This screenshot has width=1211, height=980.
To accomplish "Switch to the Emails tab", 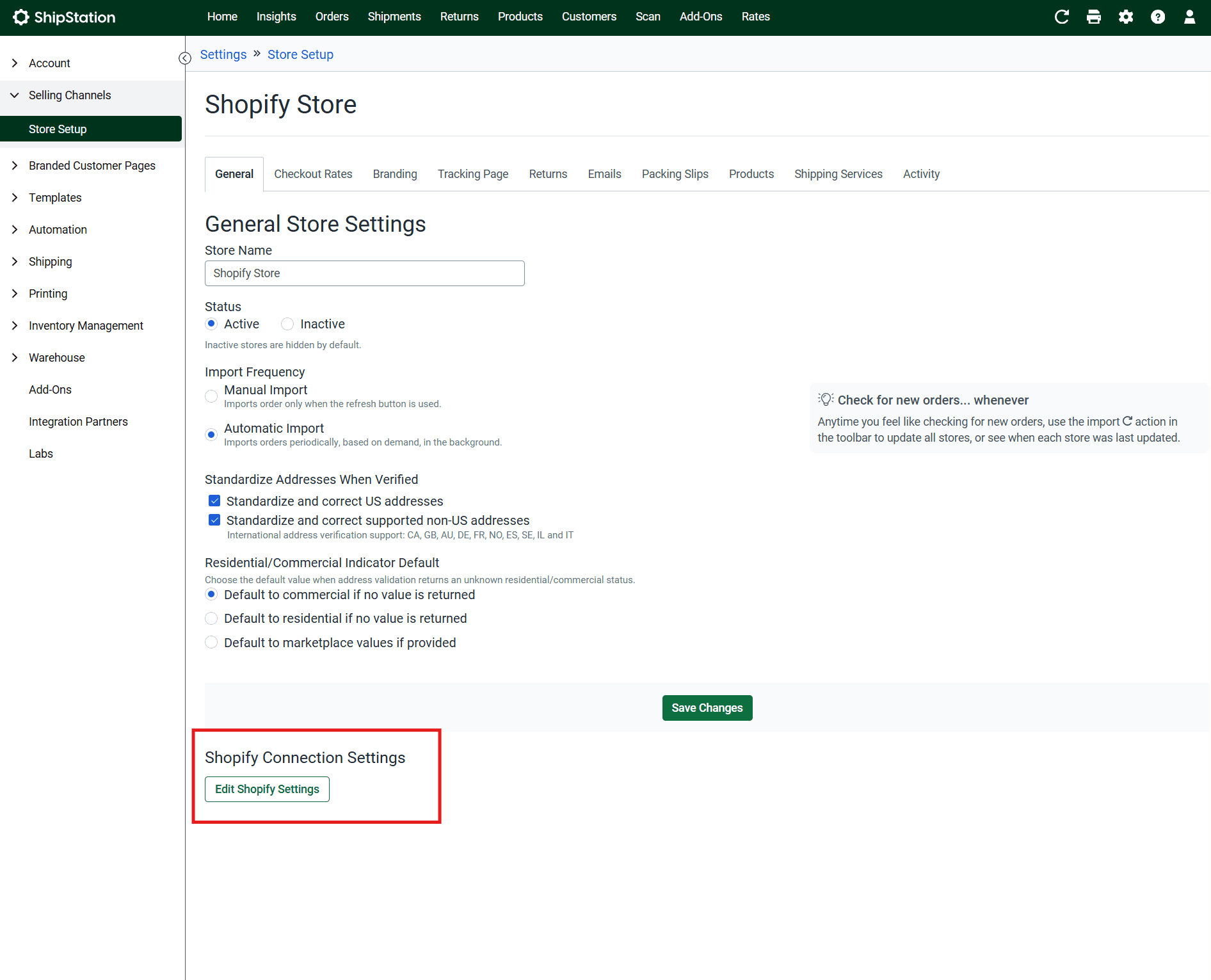I will coord(605,174).
